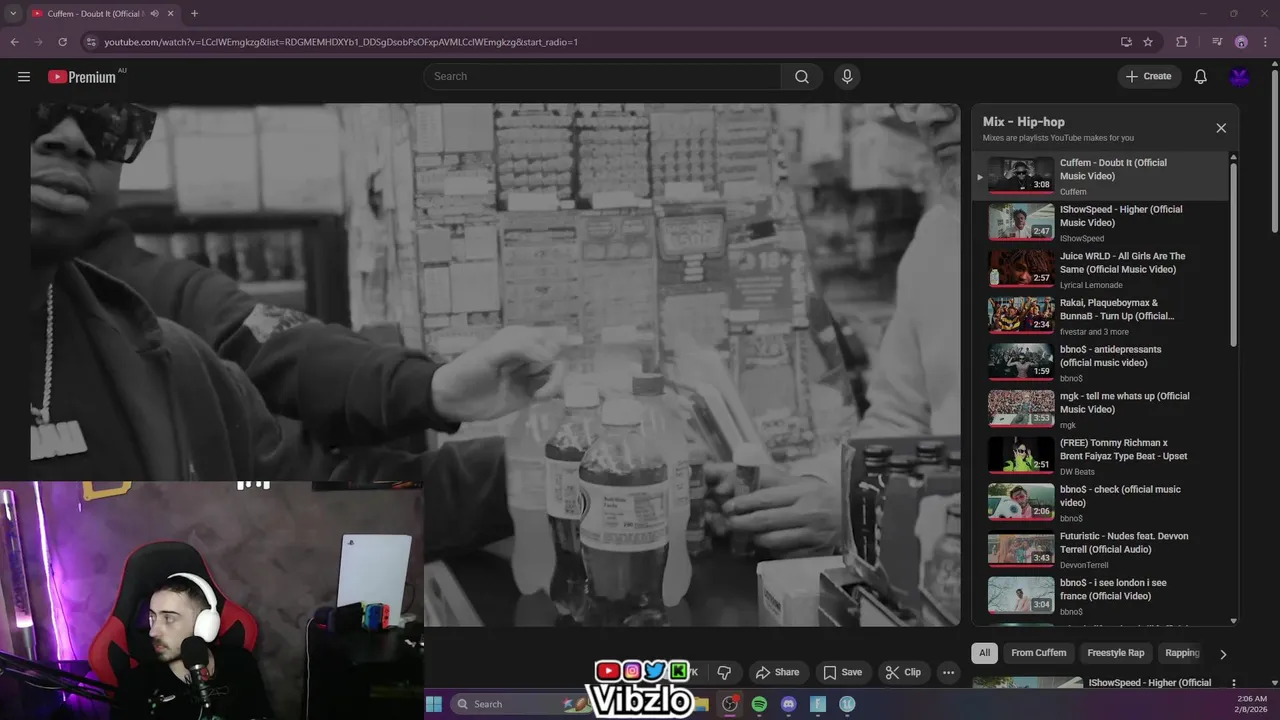Click the address bar URL
This screenshot has width=1280, height=720.
[341, 42]
